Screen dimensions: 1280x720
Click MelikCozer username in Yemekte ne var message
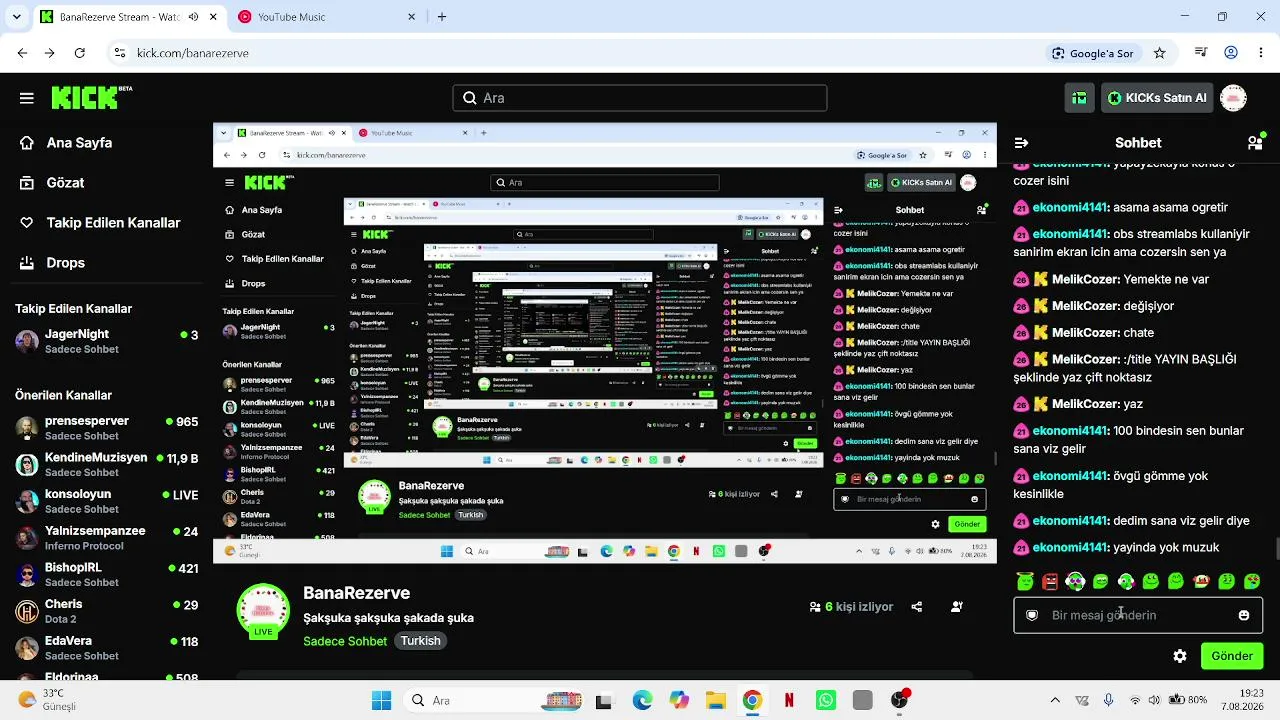point(1085,279)
